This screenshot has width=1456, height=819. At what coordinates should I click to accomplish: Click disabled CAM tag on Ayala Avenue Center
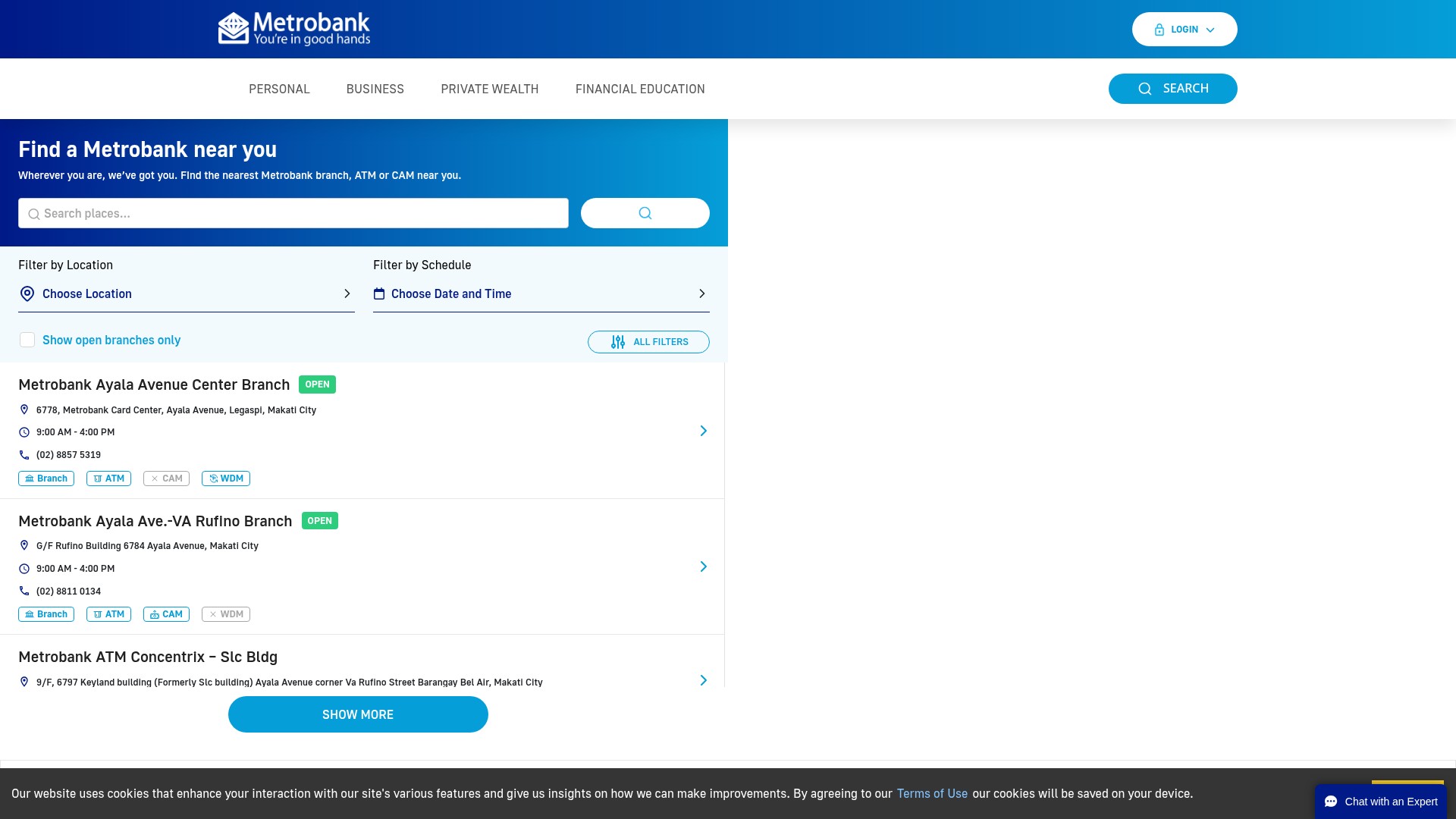coord(166,479)
